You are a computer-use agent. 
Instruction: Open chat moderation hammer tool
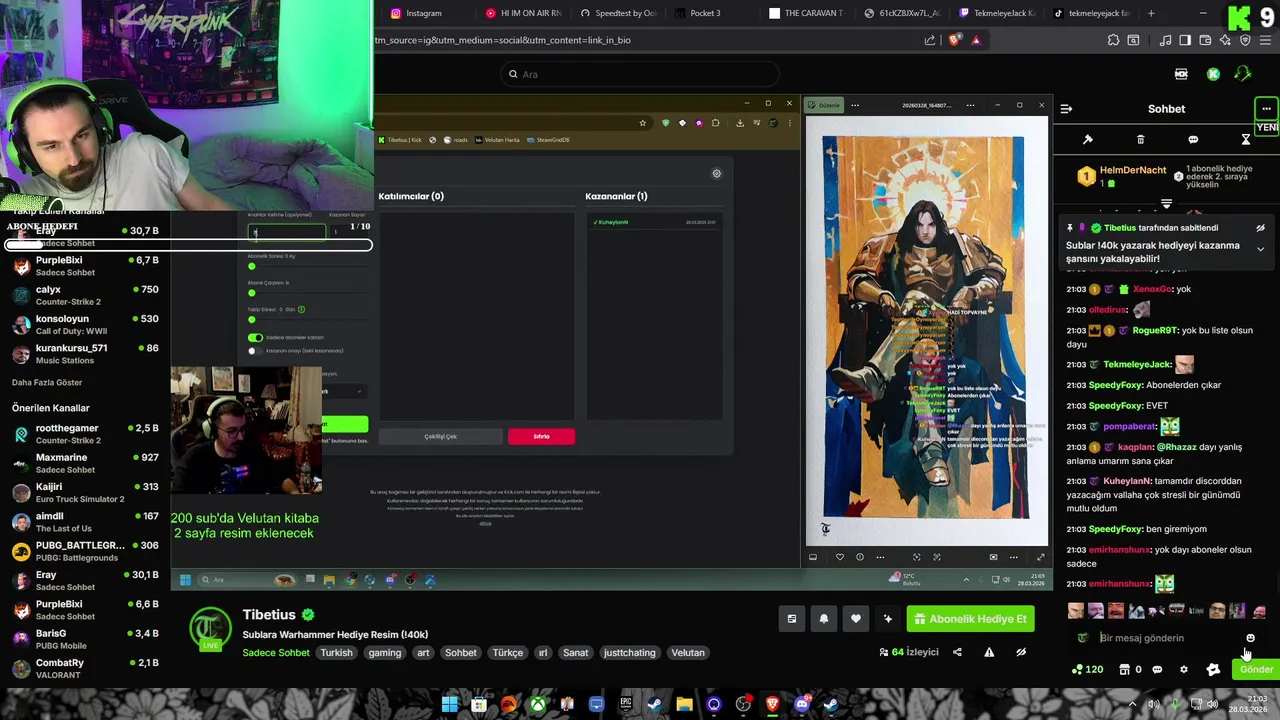tap(1088, 140)
